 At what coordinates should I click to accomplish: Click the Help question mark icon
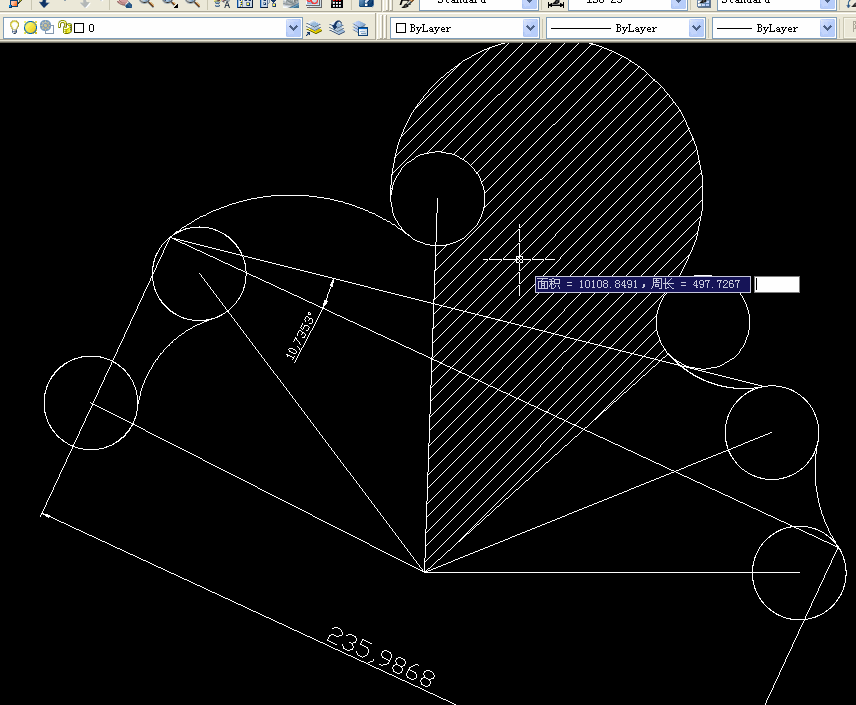pyautogui.click(x=366, y=3)
